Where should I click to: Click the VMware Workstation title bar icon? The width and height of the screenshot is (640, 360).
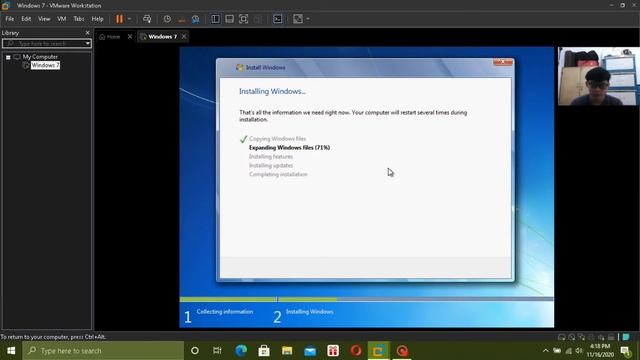6,5
